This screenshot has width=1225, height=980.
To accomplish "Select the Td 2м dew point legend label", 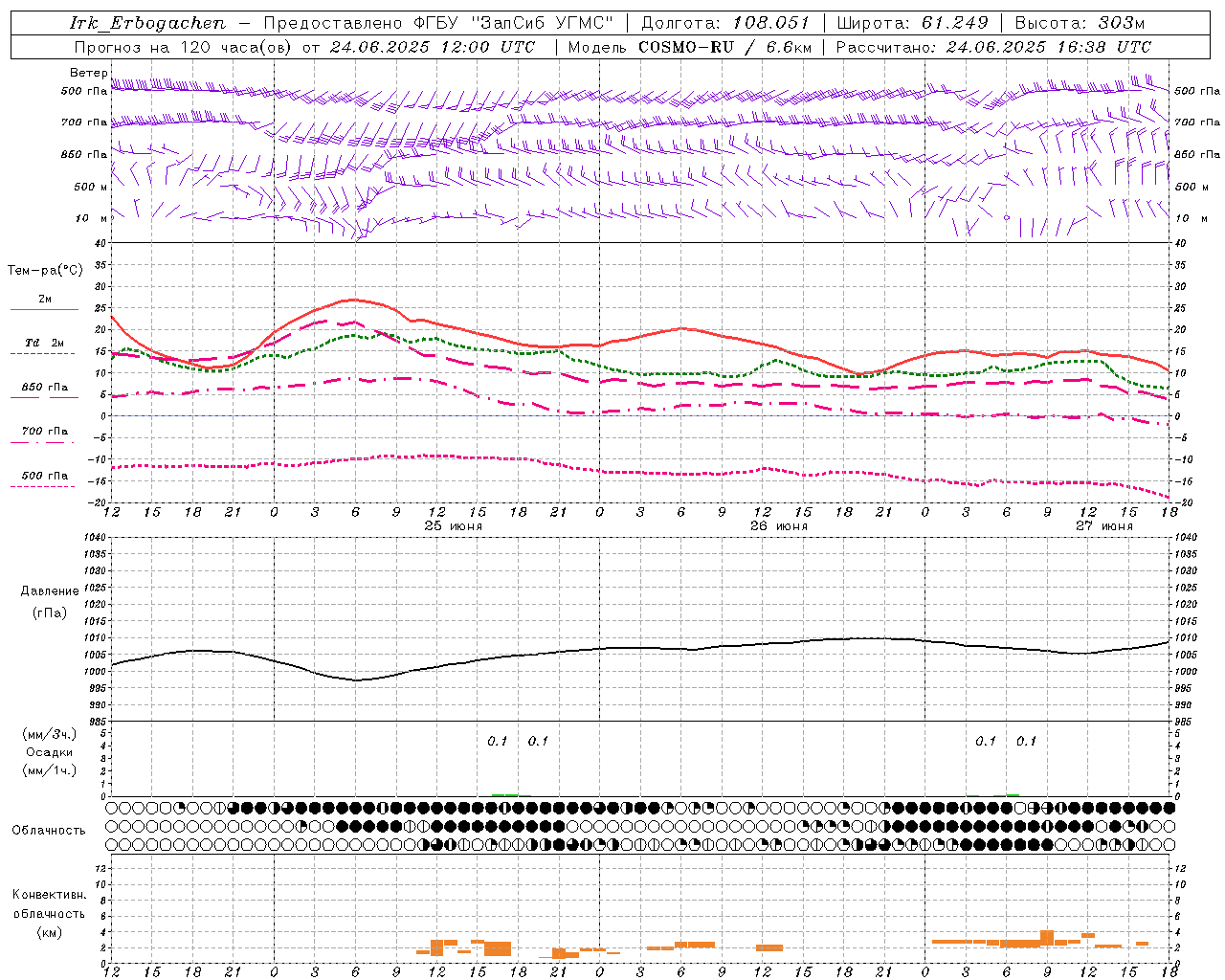I will coord(45,343).
